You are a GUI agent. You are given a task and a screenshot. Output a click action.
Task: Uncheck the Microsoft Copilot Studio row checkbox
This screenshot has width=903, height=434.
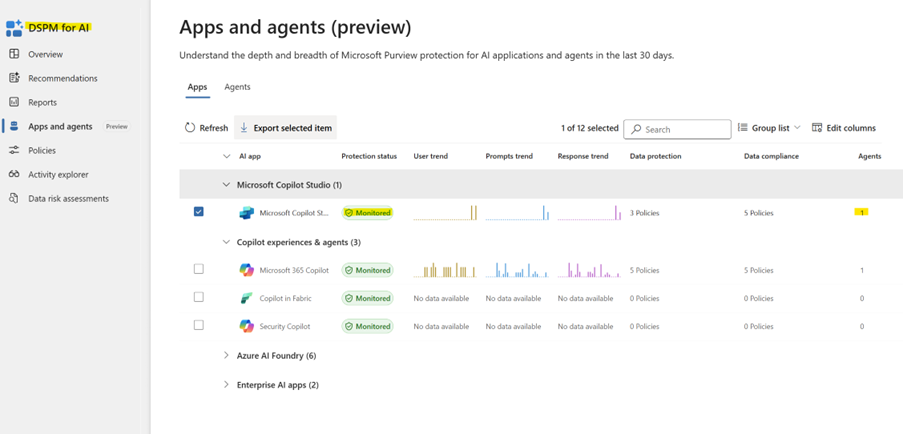[x=199, y=212]
